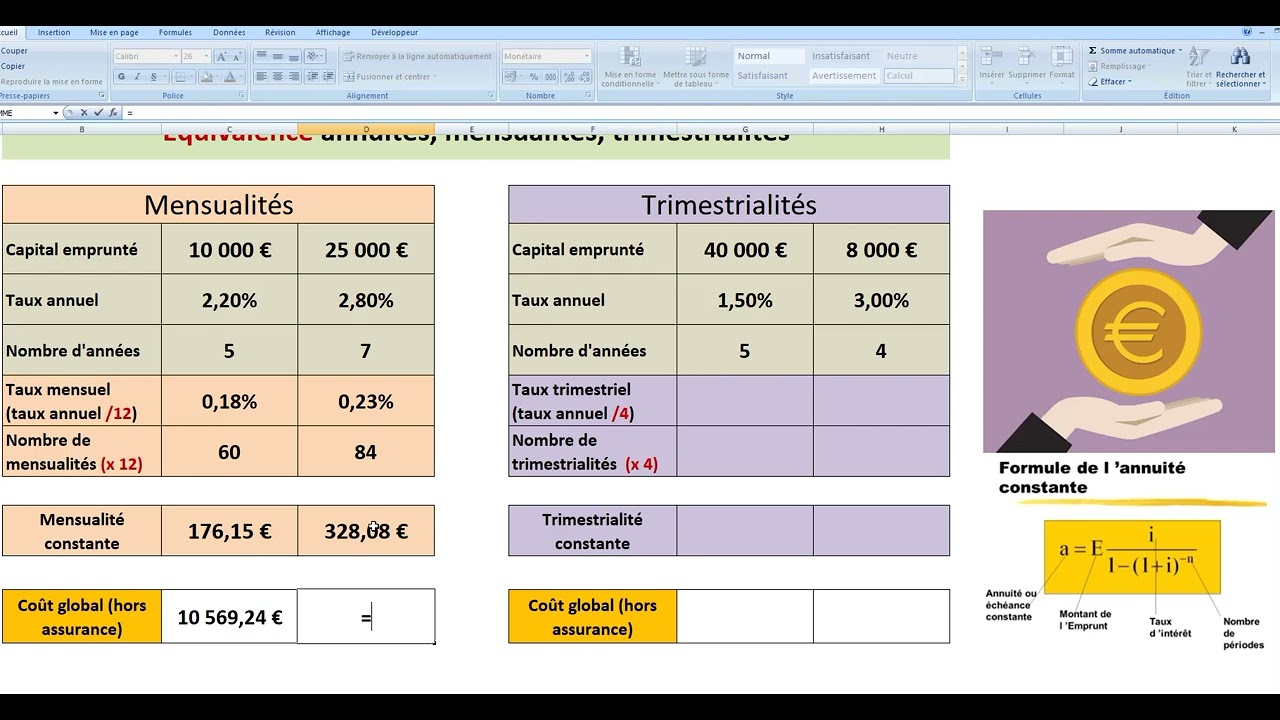This screenshot has height=720, width=1280.
Task: Increase font size with large A button
Action: tap(222, 56)
